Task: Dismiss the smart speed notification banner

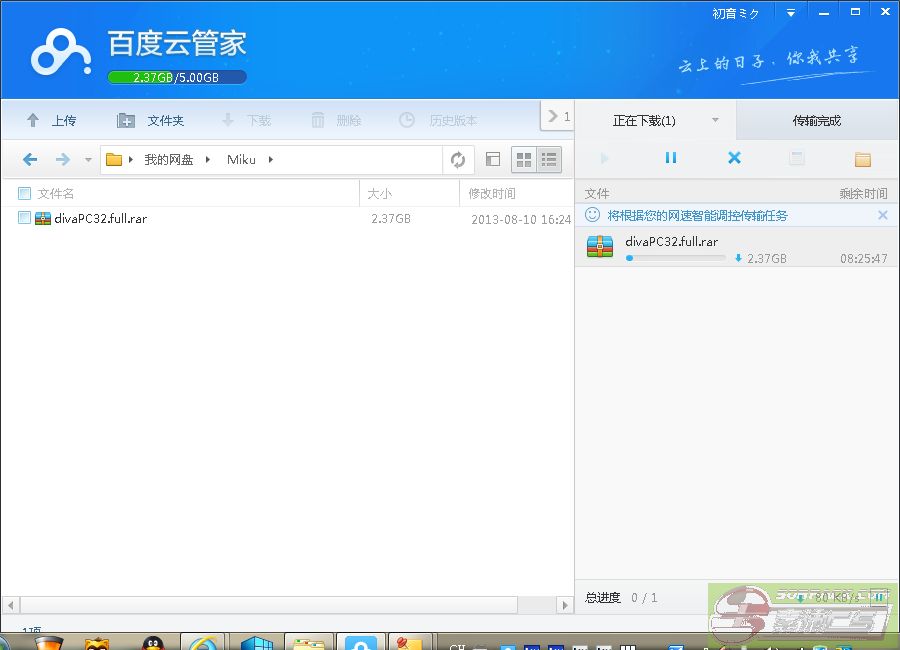Action: pyautogui.click(x=882, y=215)
